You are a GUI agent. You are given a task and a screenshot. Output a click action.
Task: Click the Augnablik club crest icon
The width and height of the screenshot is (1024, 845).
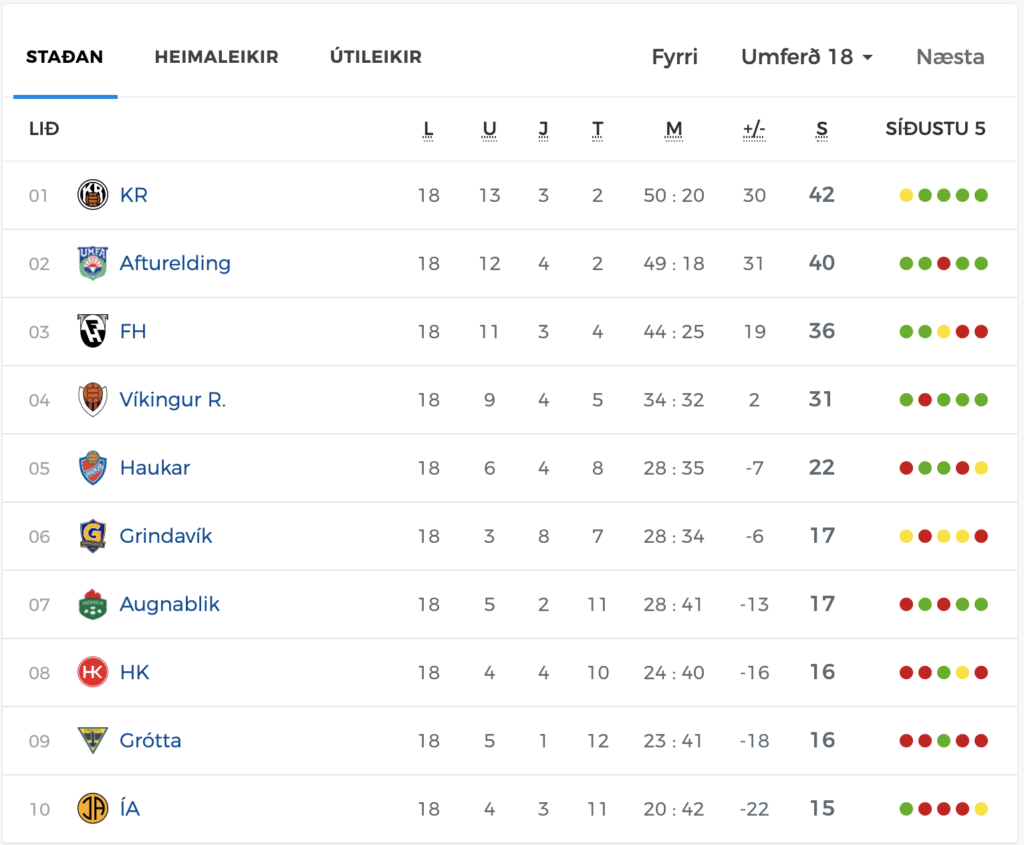[x=93, y=604]
